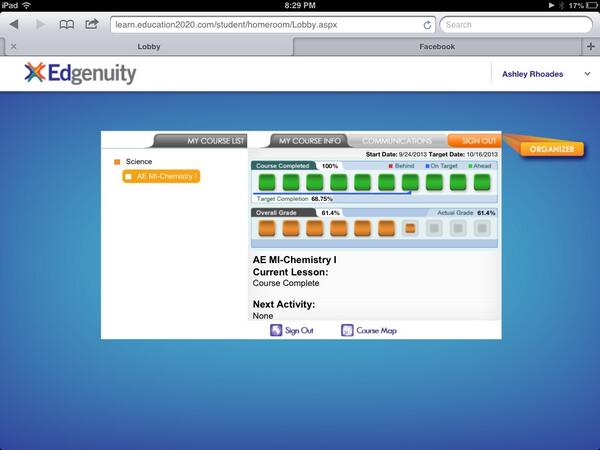Reload the page with the refresh icon
The width and height of the screenshot is (600, 450).
427,25
